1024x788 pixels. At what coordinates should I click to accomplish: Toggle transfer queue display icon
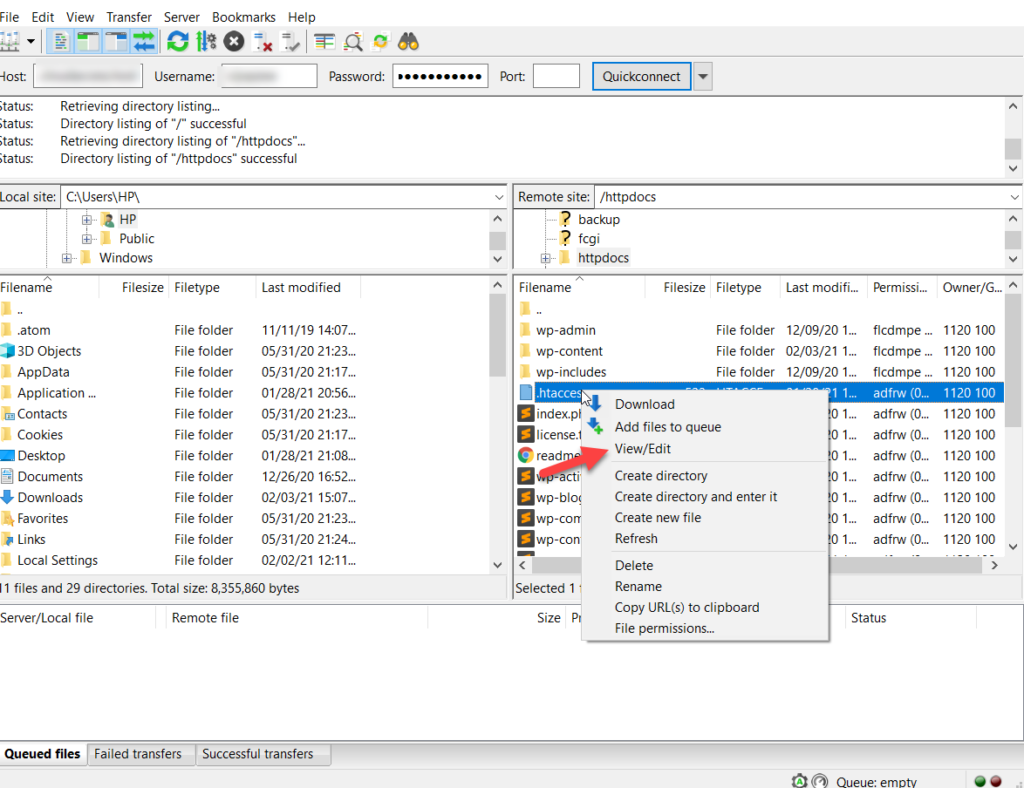pos(144,42)
